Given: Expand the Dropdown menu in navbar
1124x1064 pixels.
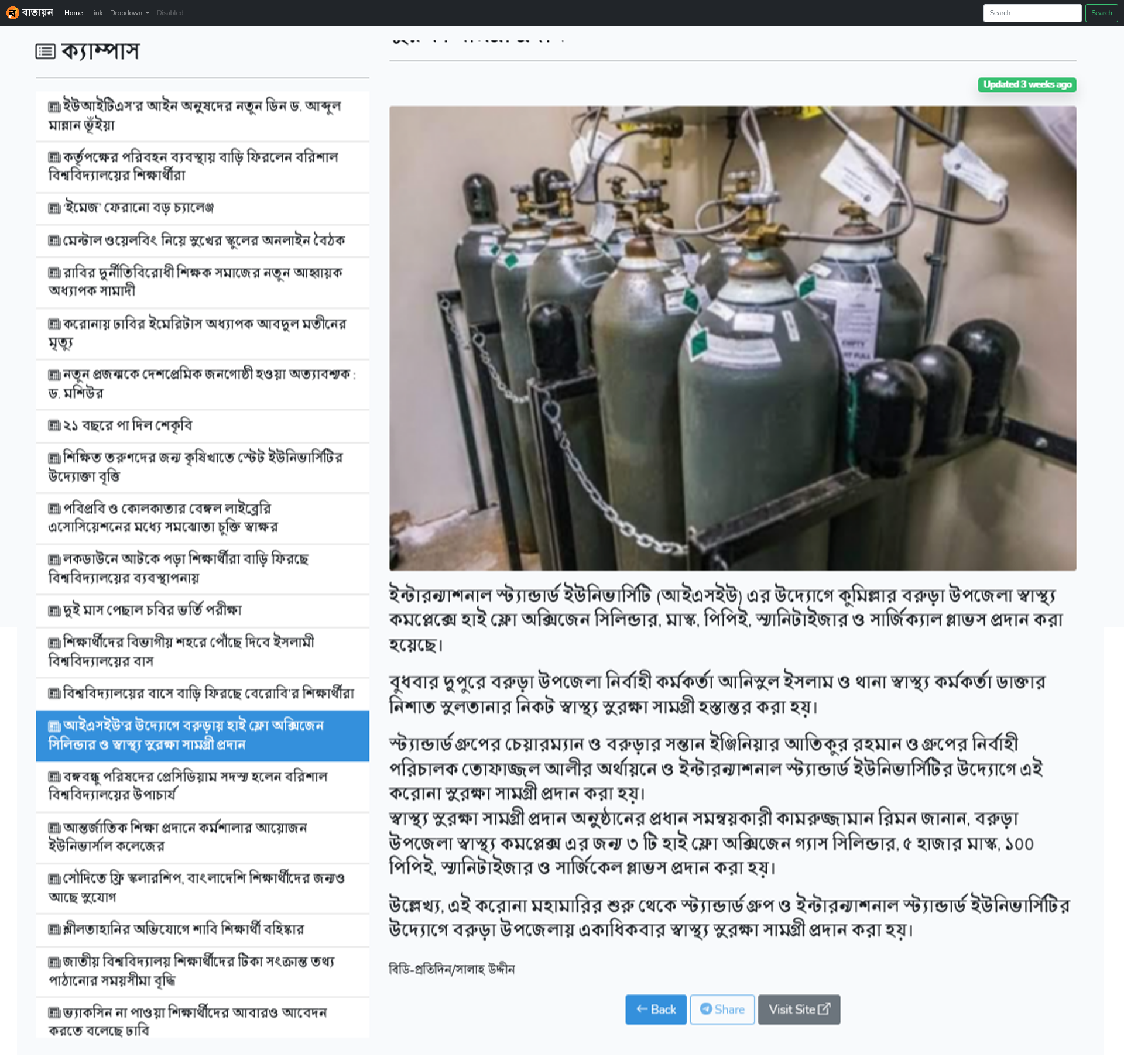Looking at the screenshot, I should pos(129,13).
